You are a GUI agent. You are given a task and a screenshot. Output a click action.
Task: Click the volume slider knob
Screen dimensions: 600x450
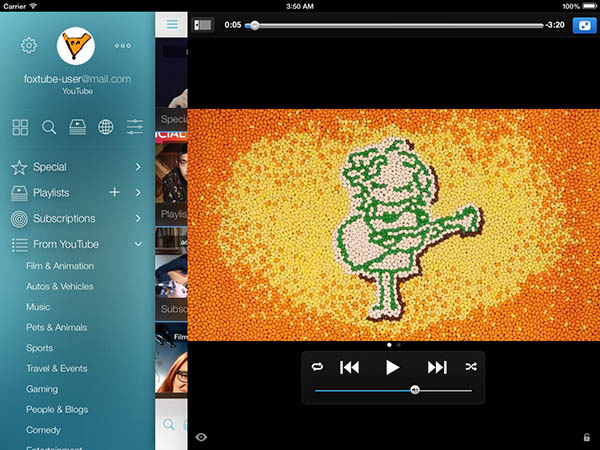pos(414,390)
